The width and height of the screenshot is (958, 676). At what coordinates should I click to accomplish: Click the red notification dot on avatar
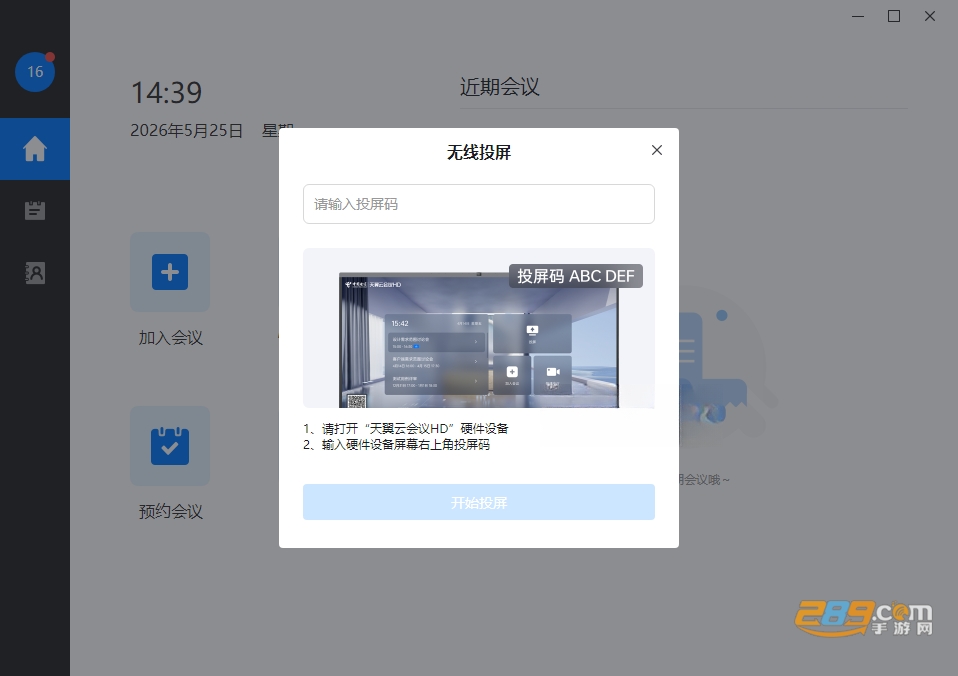point(50,57)
